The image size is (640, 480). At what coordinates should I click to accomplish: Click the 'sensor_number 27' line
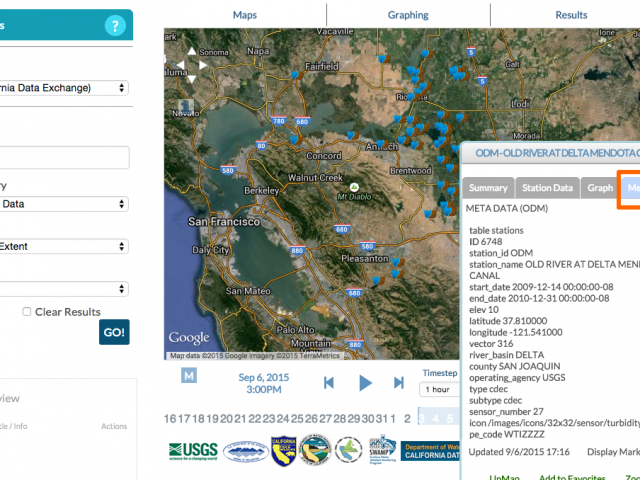[x=506, y=411]
